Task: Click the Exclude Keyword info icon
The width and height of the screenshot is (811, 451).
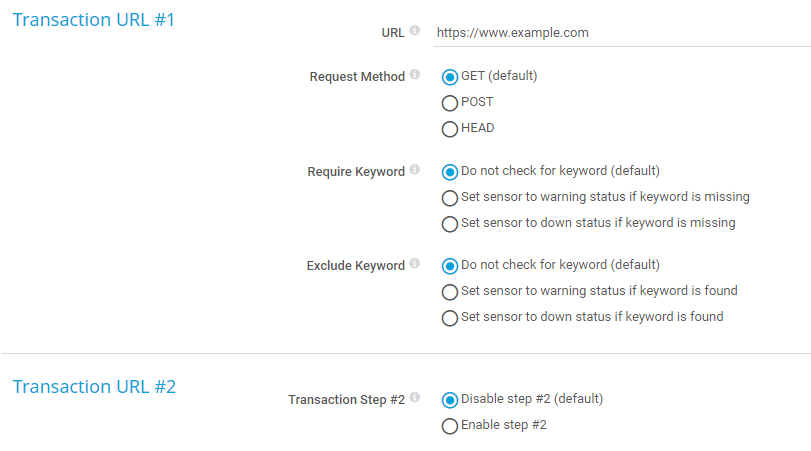Action: 415,265
